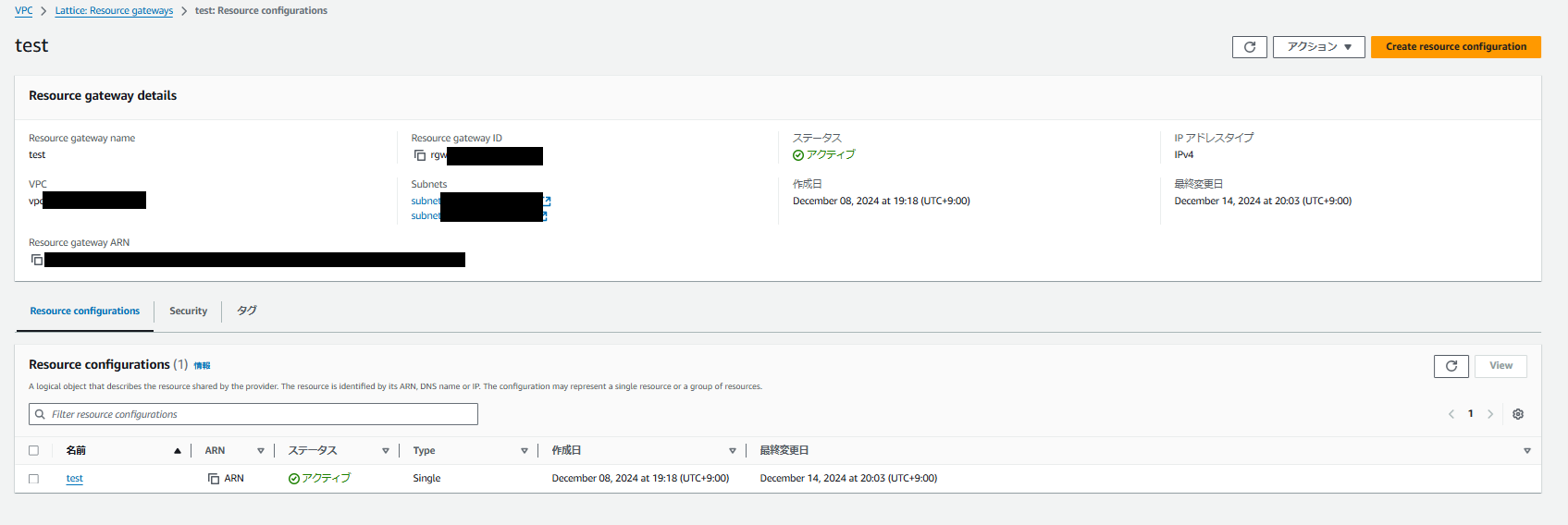This screenshot has height=525, width=1568.
Task: Click Resource gateway details heading
Action: pyautogui.click(x=103, y=96)
